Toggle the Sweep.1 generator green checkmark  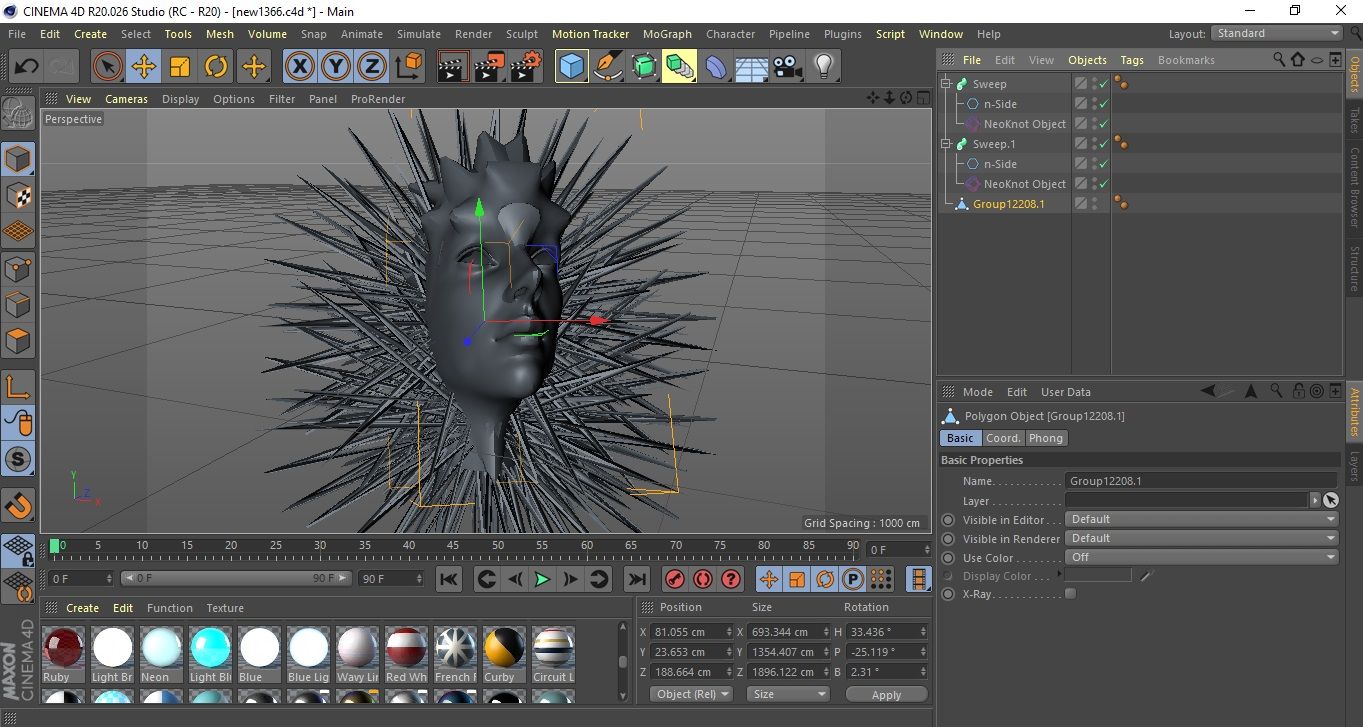(x=1104, y=144)
